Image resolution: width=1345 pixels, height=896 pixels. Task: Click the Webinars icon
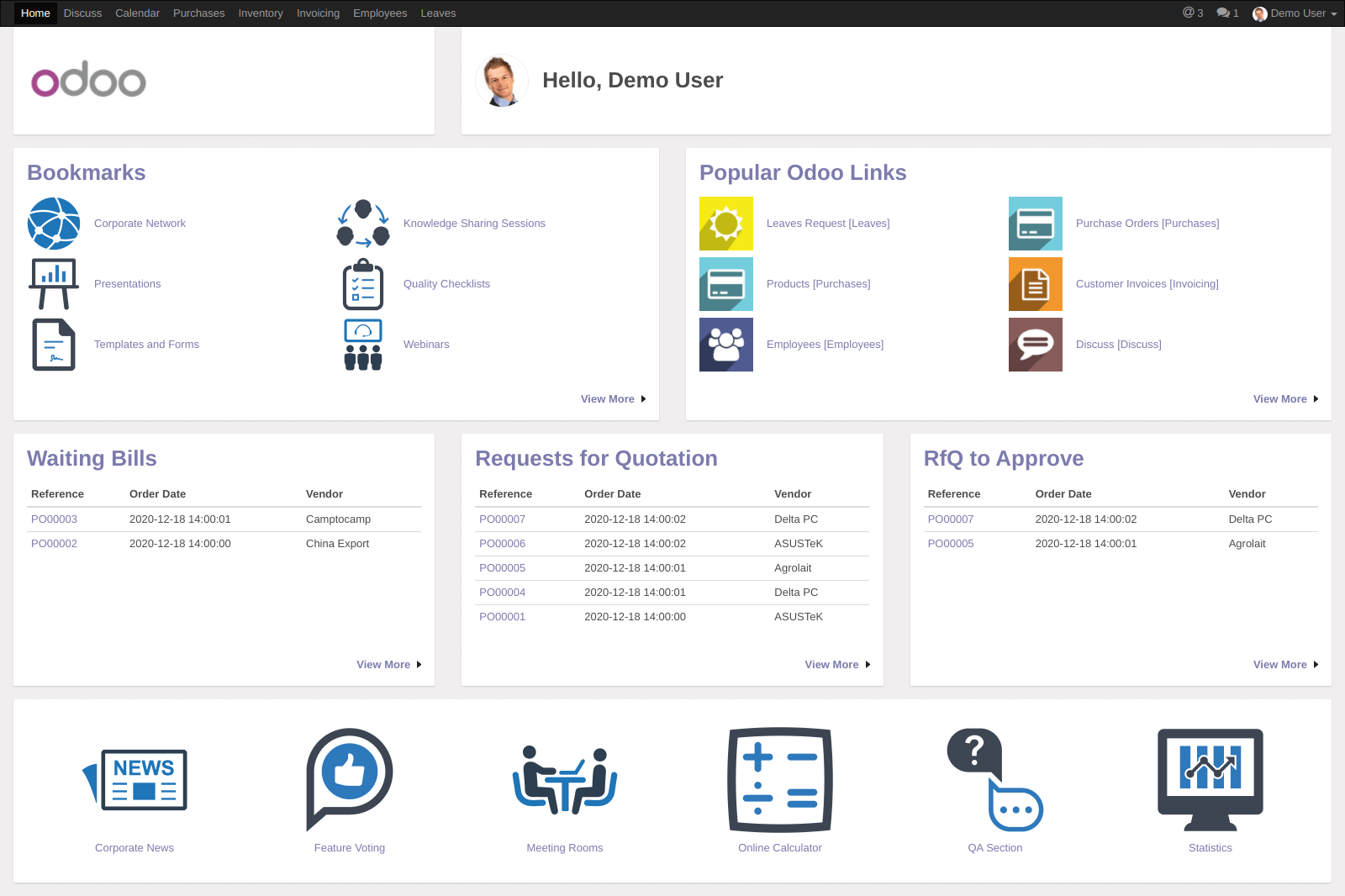tap(362, 344)
